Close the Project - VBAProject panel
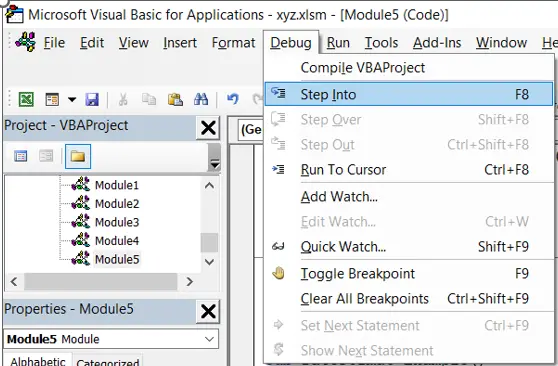Screen dimensions: 558x366 208,128
